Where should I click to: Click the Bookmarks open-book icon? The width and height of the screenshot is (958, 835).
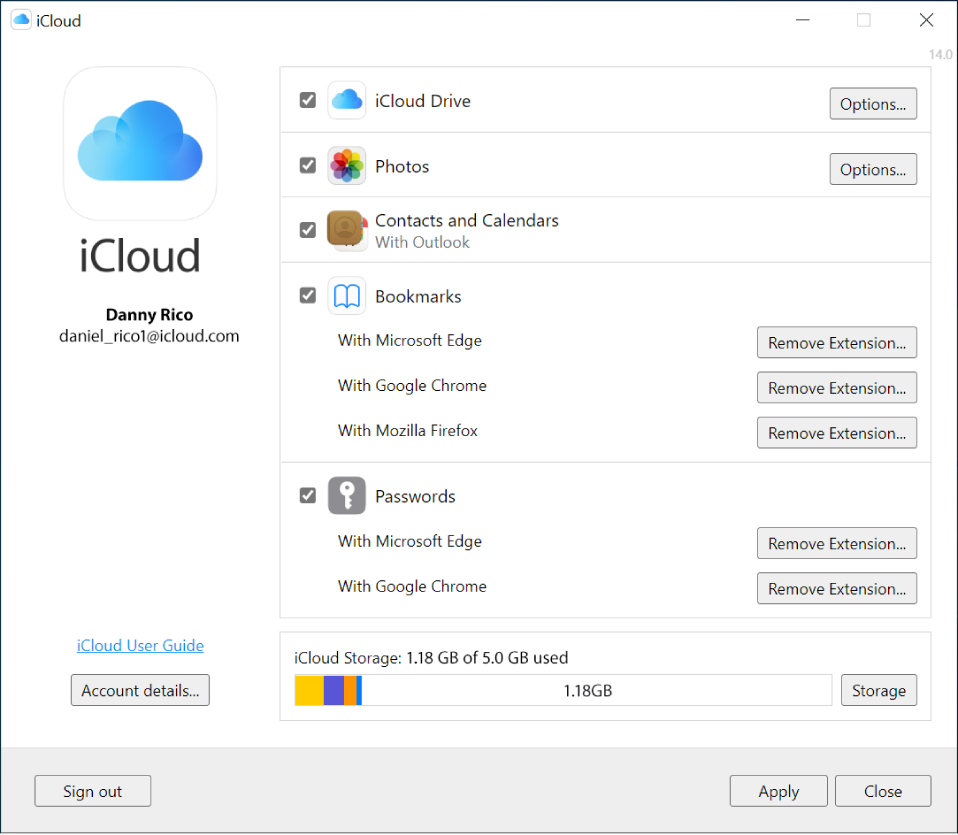coord(346,296)
